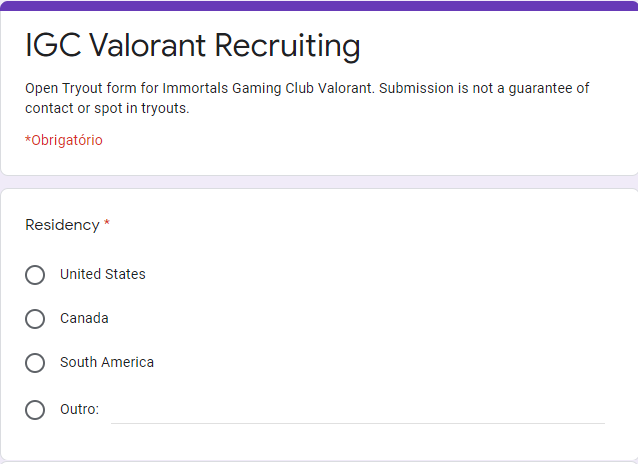
Task: Click the 'Canada' option label
Action: 84,318
